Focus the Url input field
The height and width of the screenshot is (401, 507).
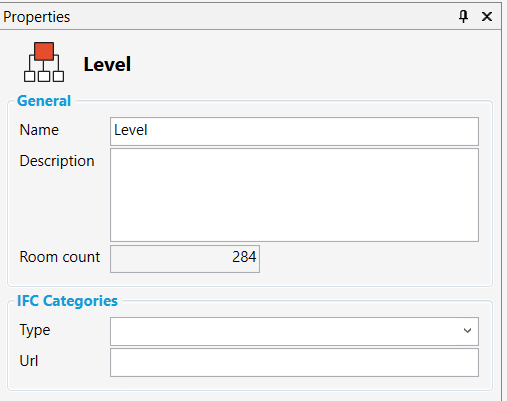click(294, 362)
